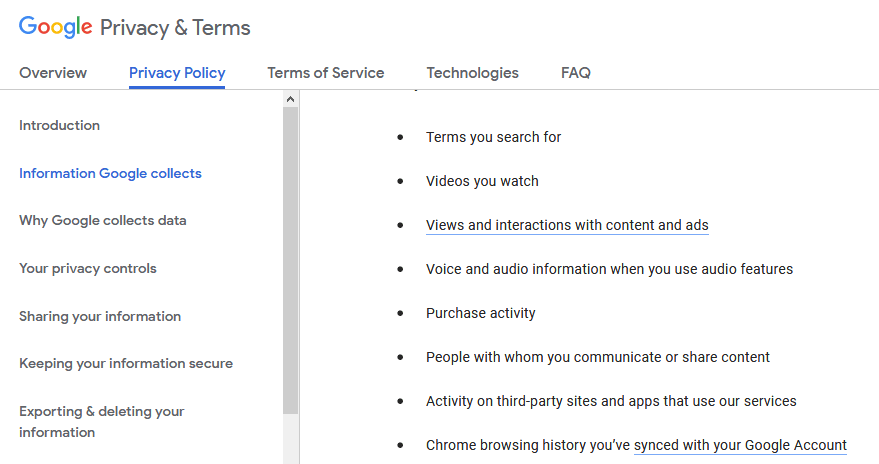Select Information Google collects in sidebar
This screenshot has height=464, width=879.
110,174
